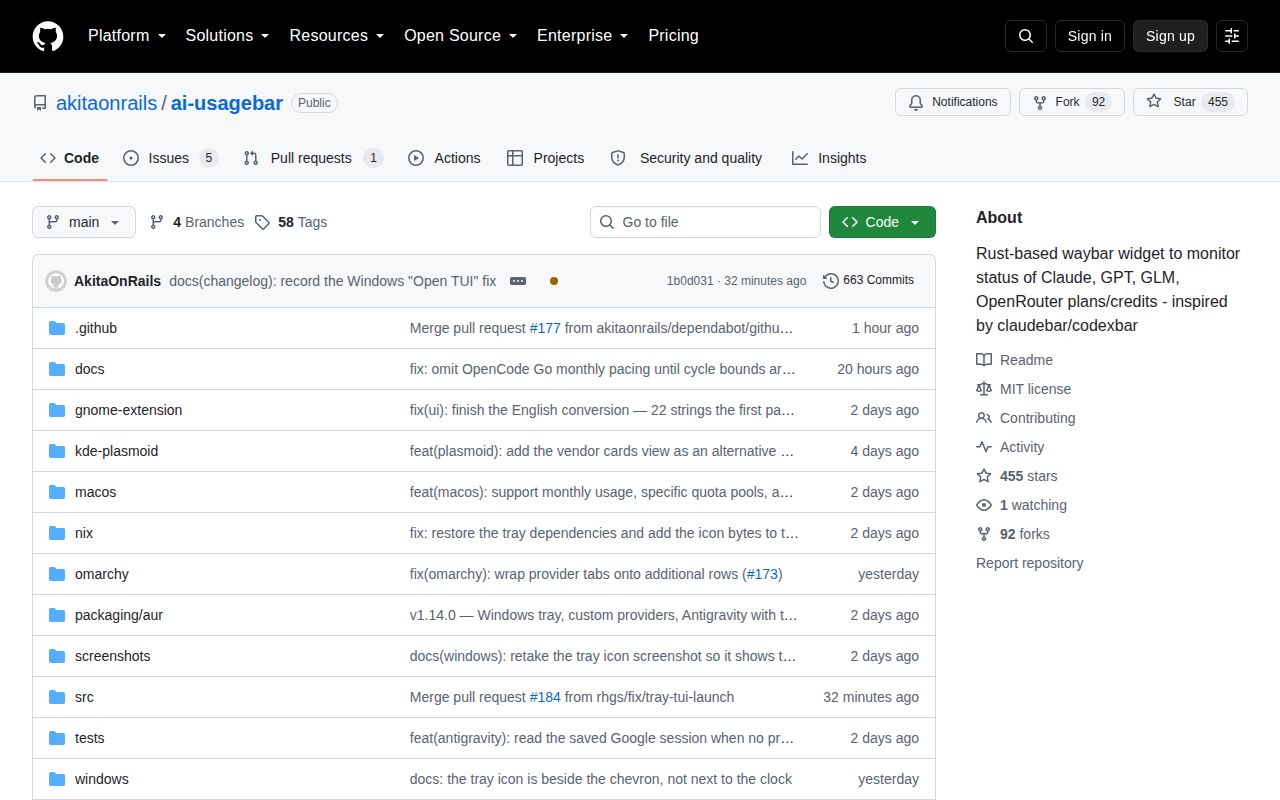
Task: Click the Sign up button
Action: (1170, 36)
